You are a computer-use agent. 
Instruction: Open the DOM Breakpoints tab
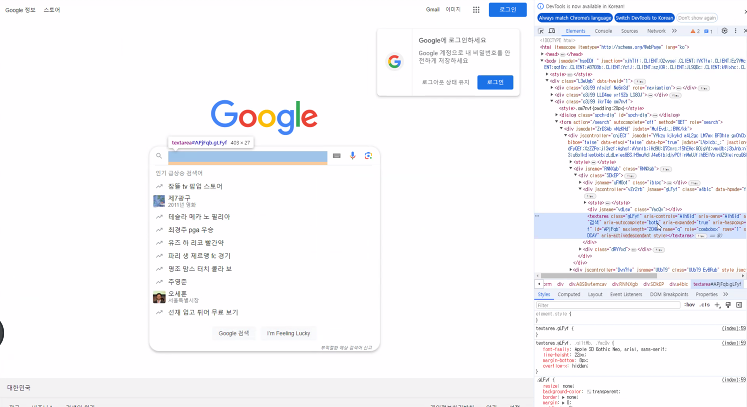669,295
